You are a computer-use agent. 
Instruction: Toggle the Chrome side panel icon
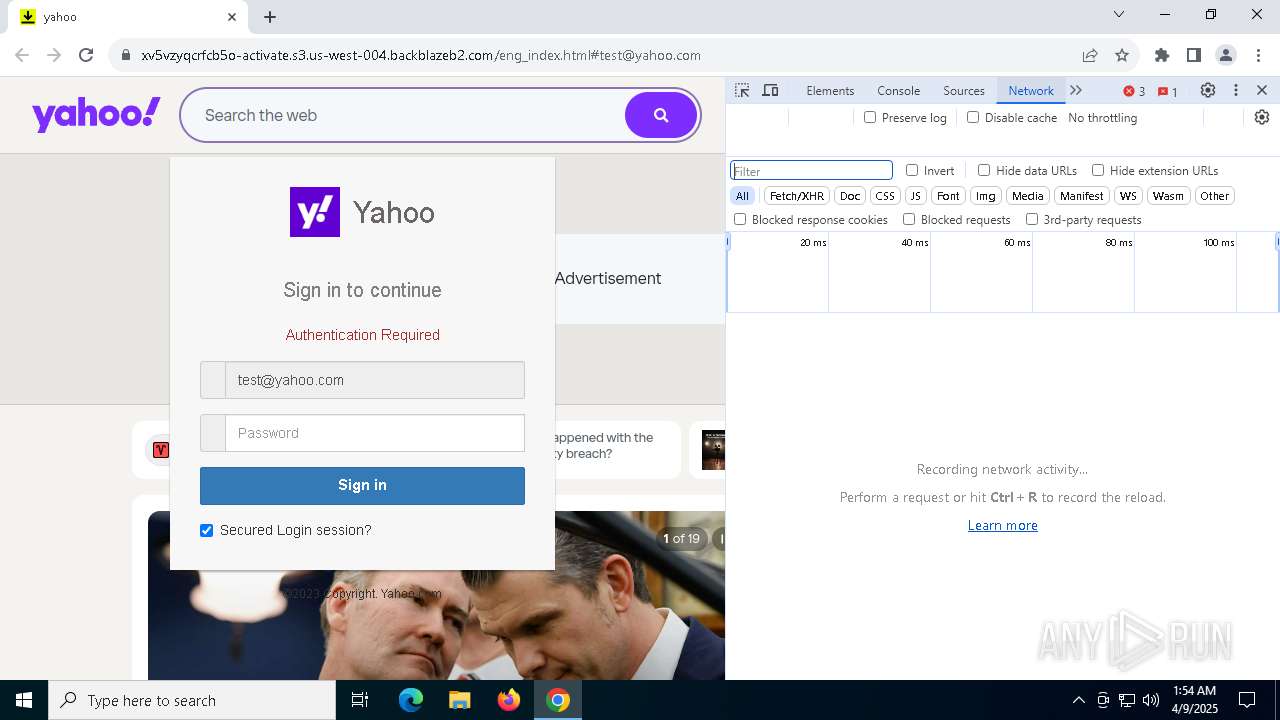1194,55
